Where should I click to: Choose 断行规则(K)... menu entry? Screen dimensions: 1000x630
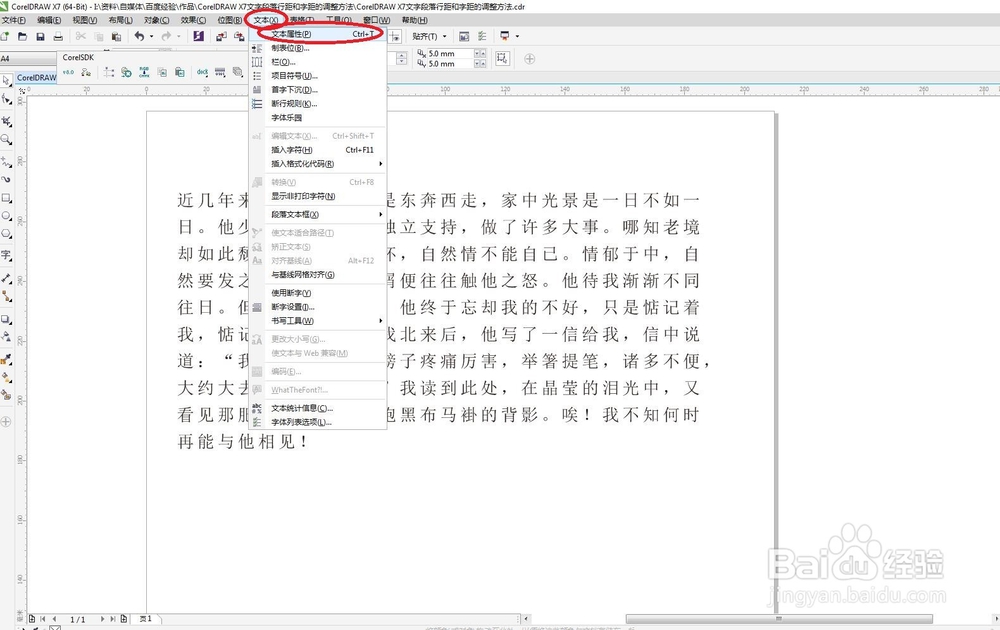pos(319,104)
